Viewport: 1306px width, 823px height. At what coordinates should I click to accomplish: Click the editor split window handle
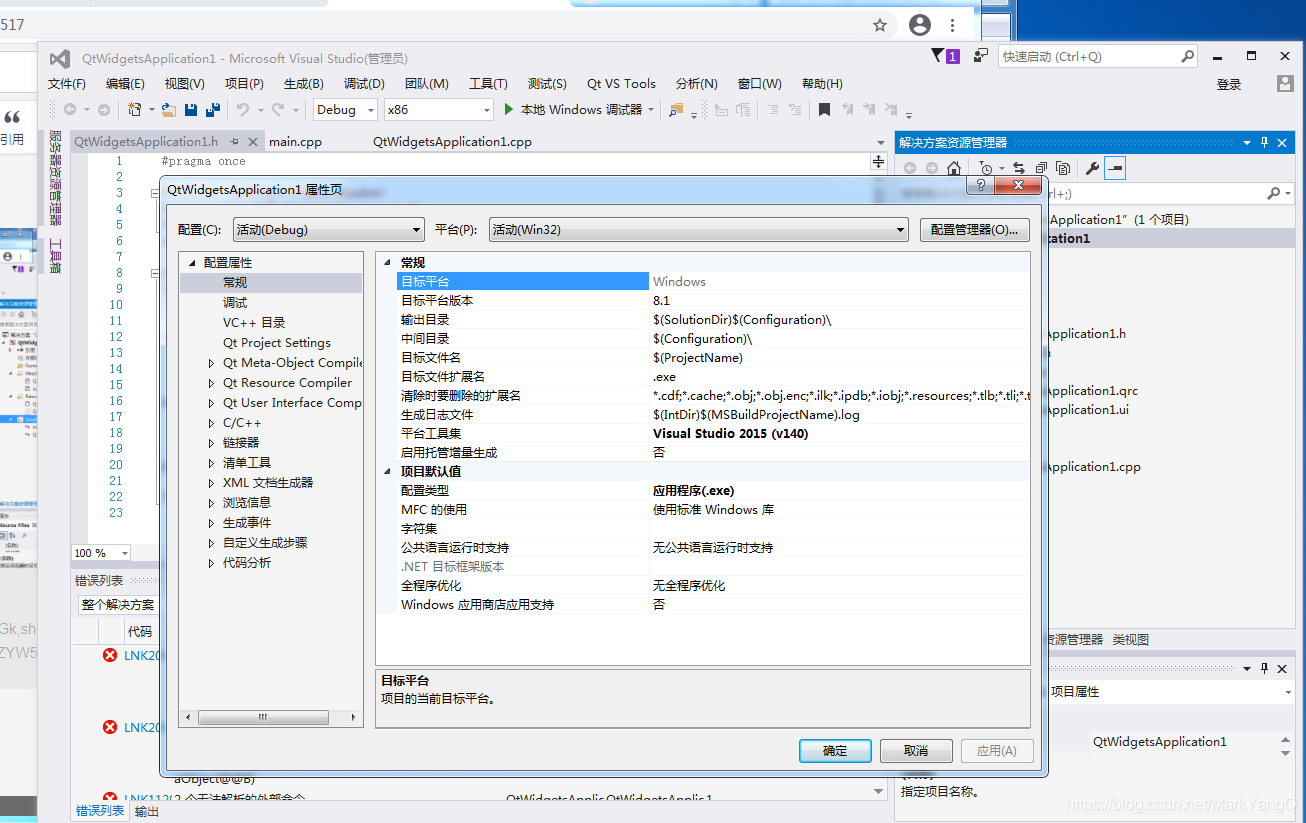click(878, 161)
